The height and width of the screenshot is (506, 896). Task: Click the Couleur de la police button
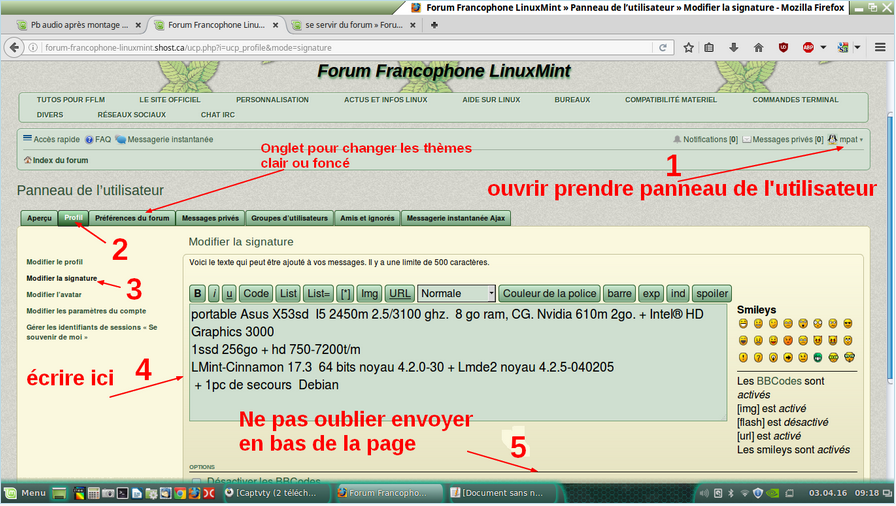550,294
